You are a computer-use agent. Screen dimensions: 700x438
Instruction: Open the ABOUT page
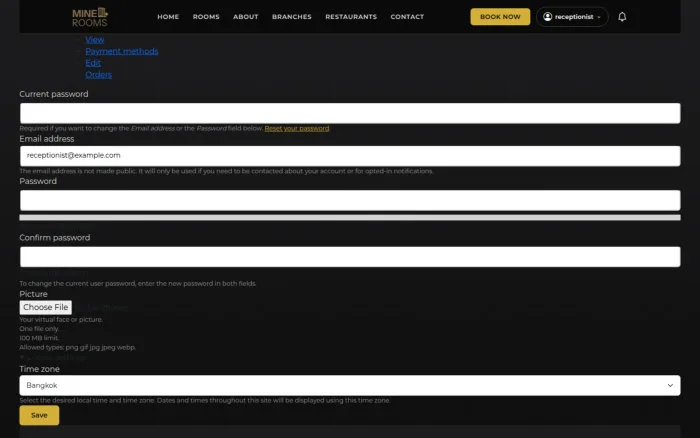click(246, 17)
